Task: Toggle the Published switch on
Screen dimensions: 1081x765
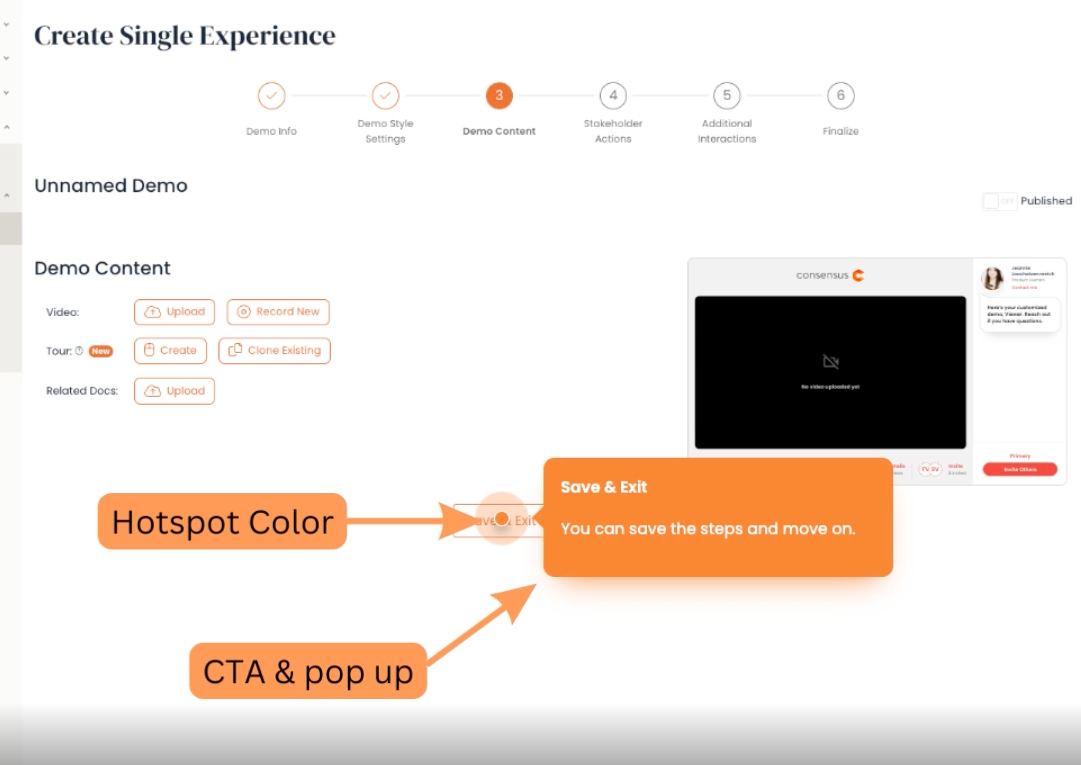Action: click(999, 201)
